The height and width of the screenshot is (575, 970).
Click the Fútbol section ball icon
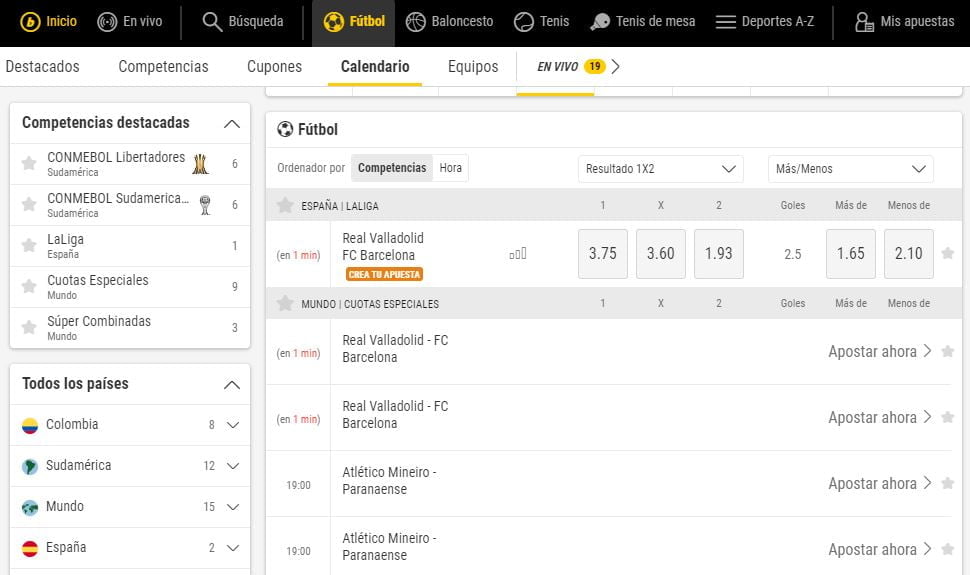[x=285, y=129]
